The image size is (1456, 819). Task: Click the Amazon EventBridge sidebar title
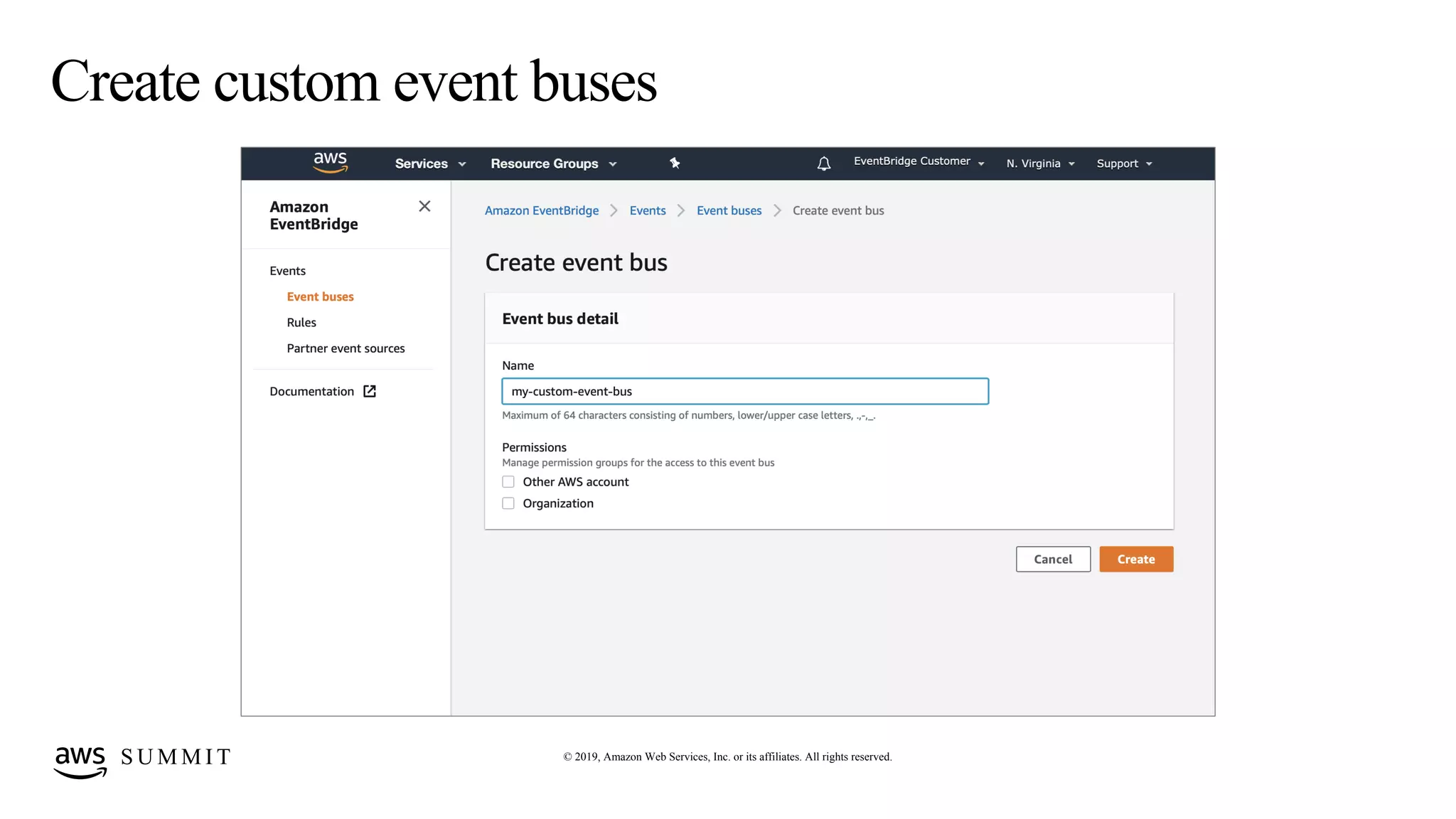(314, 215)
